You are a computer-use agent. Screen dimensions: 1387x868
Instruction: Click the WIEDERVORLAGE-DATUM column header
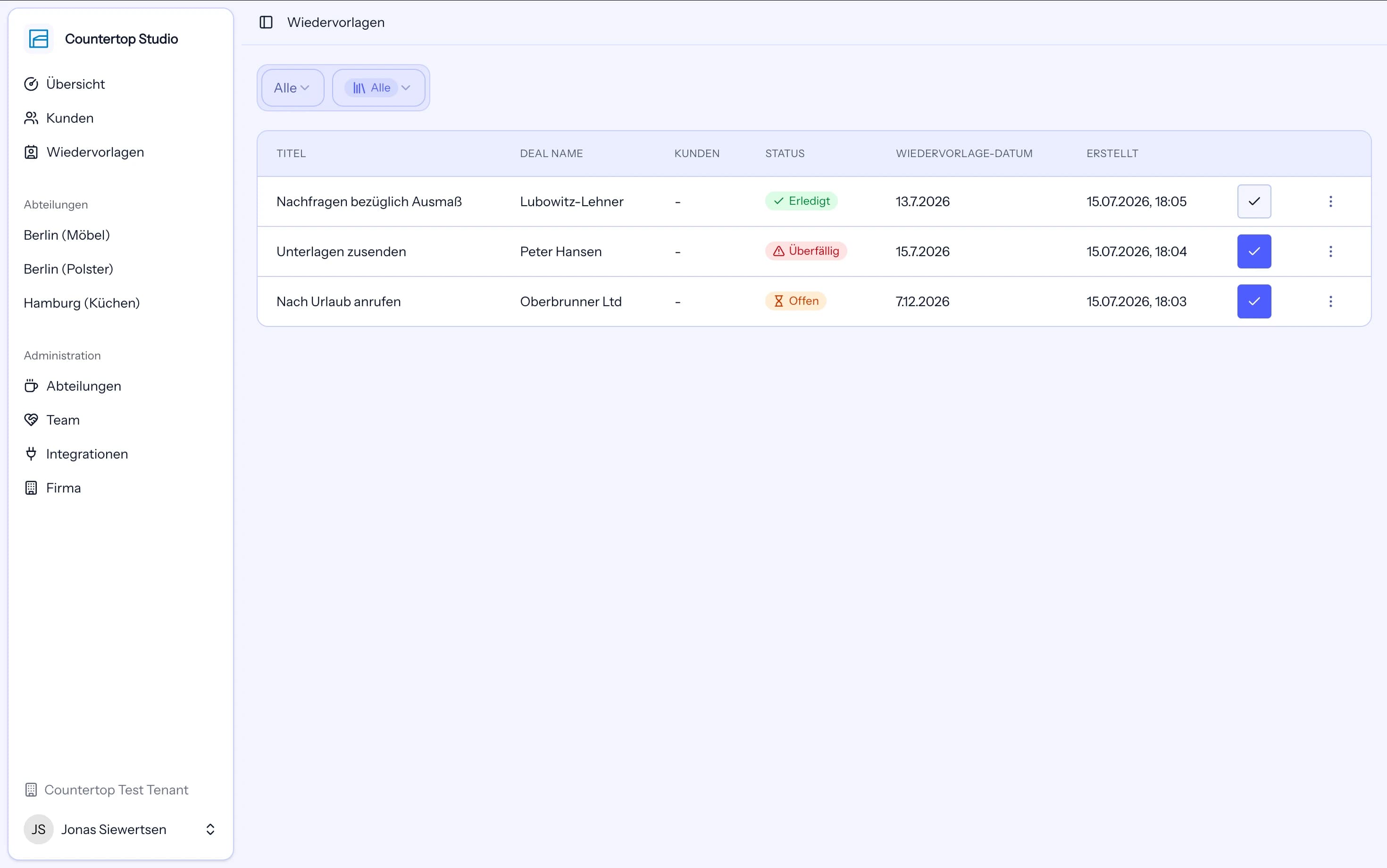click(964, 153)
